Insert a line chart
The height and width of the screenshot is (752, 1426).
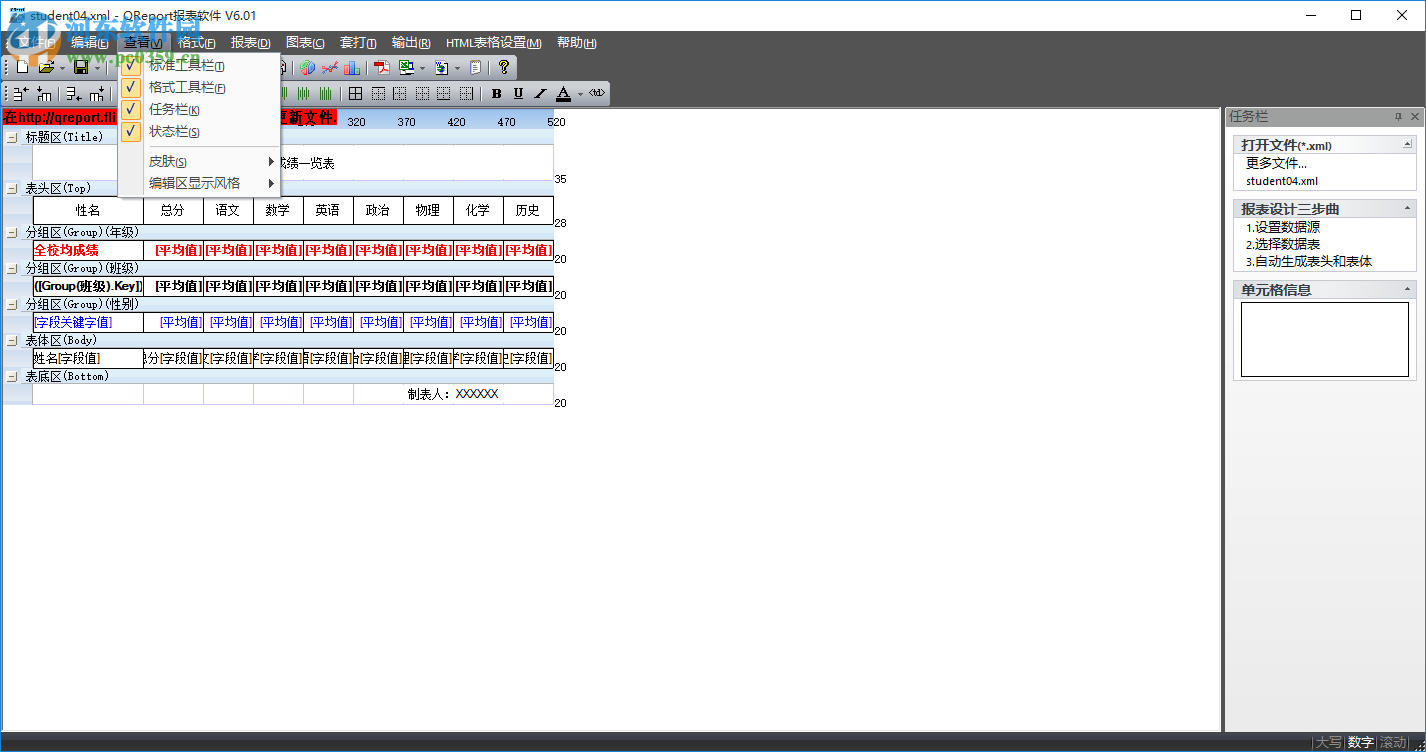[x=330, y=67]
